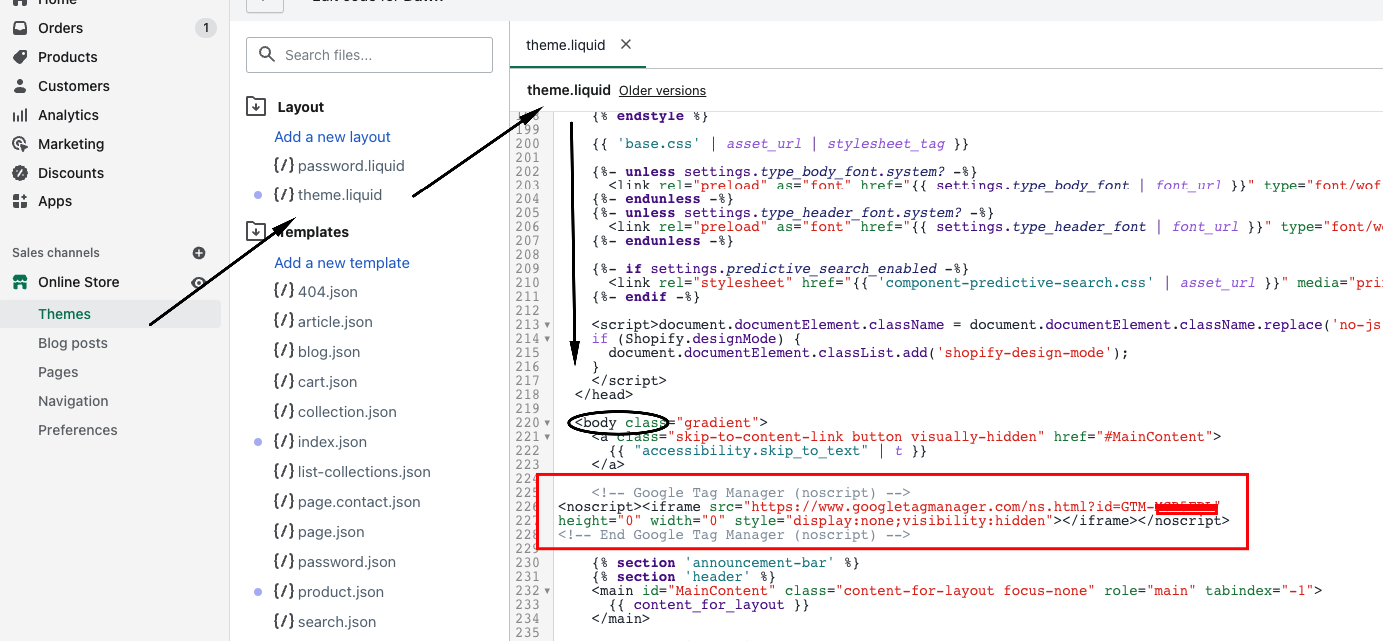Click the code icon beside 404.json

(x=283, y=291)
